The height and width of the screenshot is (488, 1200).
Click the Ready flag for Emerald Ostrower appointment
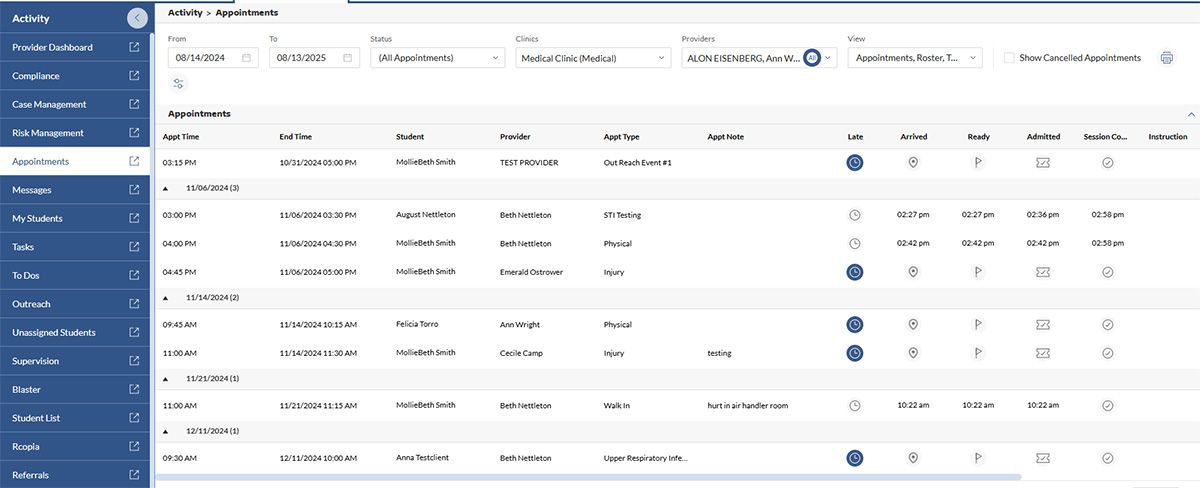pos(978,272)
